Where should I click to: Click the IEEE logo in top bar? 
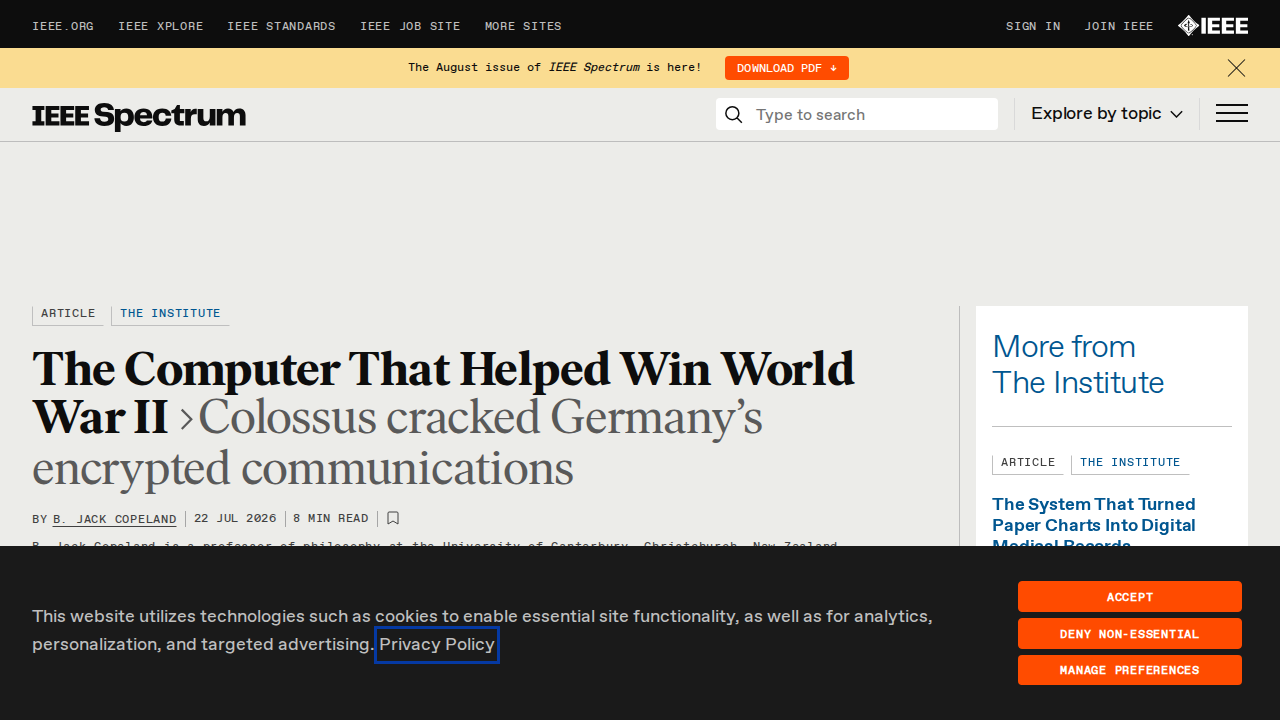coord(1213,26)
